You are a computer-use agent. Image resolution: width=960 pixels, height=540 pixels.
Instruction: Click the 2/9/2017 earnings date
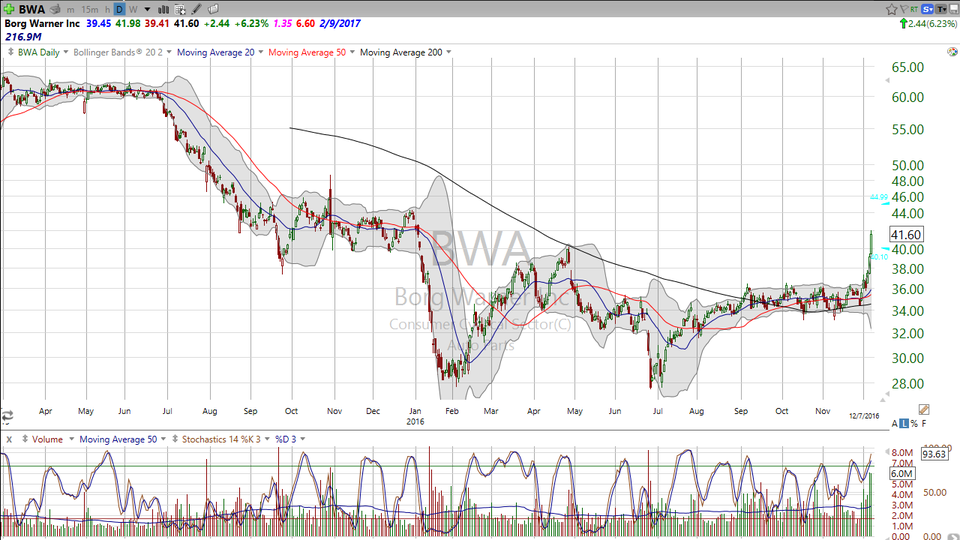tap(340, 23)
